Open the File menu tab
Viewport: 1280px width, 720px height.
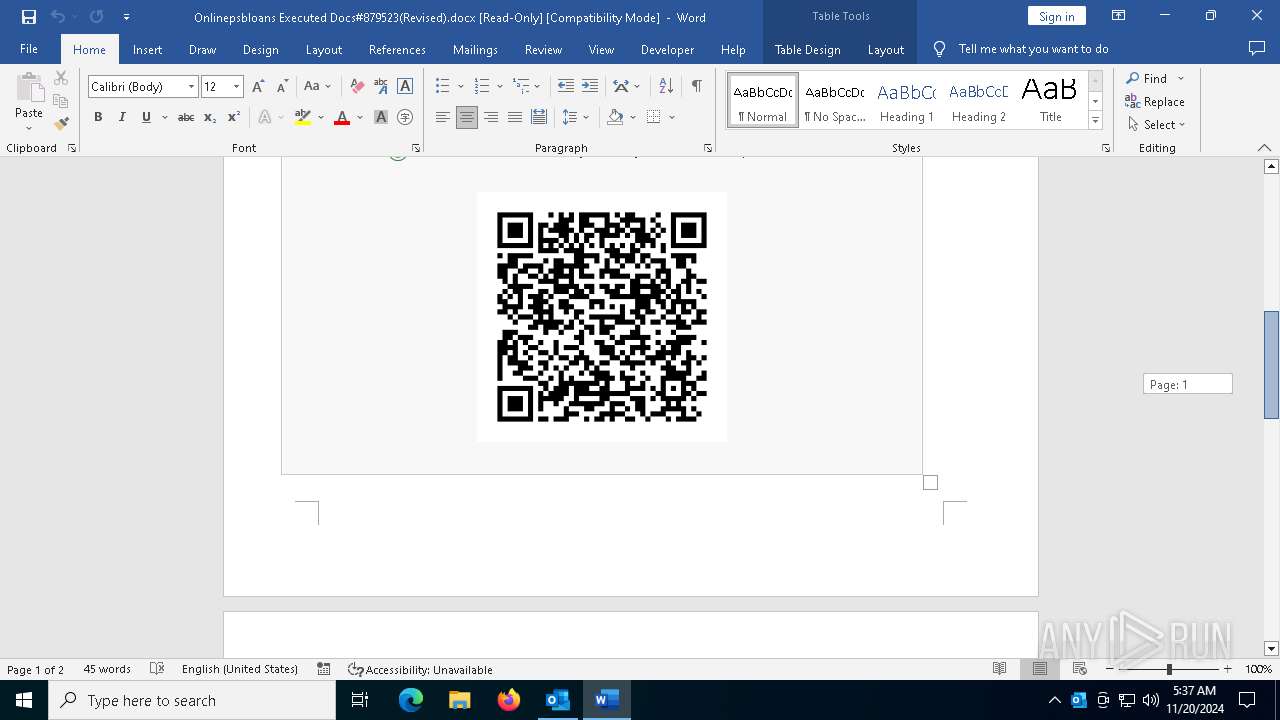[x=29, y=49]
